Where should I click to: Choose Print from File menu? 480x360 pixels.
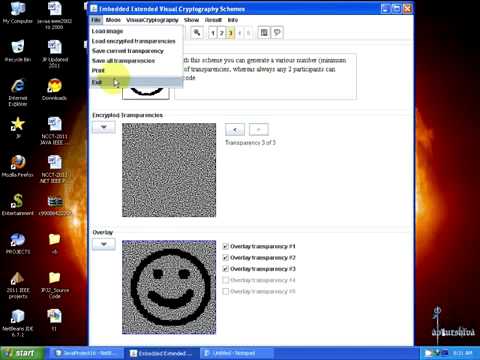(137, 70)
